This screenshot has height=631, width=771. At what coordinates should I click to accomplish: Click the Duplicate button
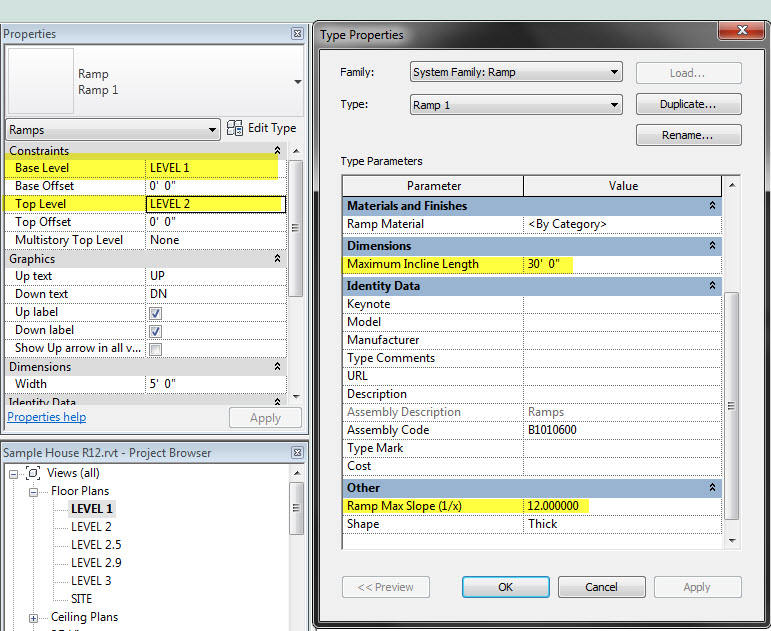(688, 105)
